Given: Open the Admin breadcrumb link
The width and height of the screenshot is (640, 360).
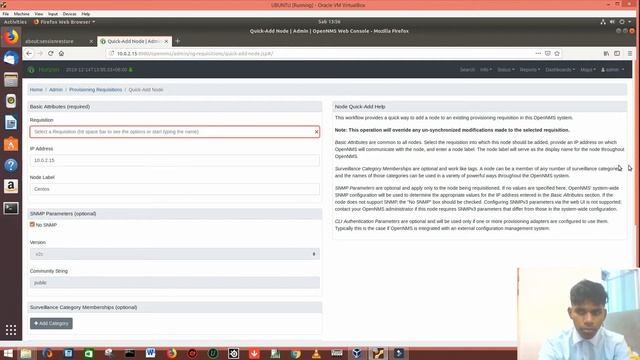Looking at the screenshot, I should pyautogui.click(x=56, y=90).
